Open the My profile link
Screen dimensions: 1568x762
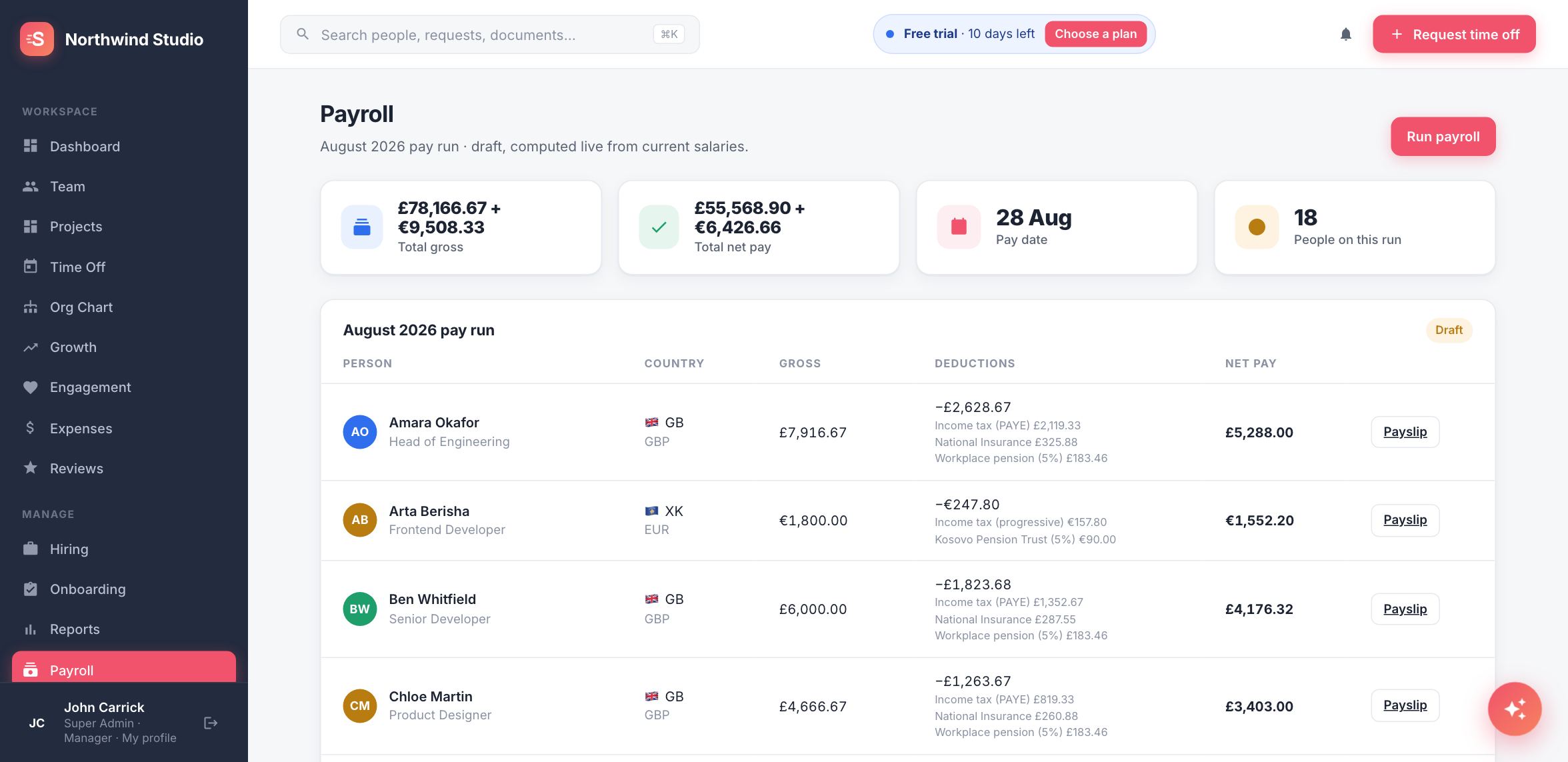click(149, 738)
